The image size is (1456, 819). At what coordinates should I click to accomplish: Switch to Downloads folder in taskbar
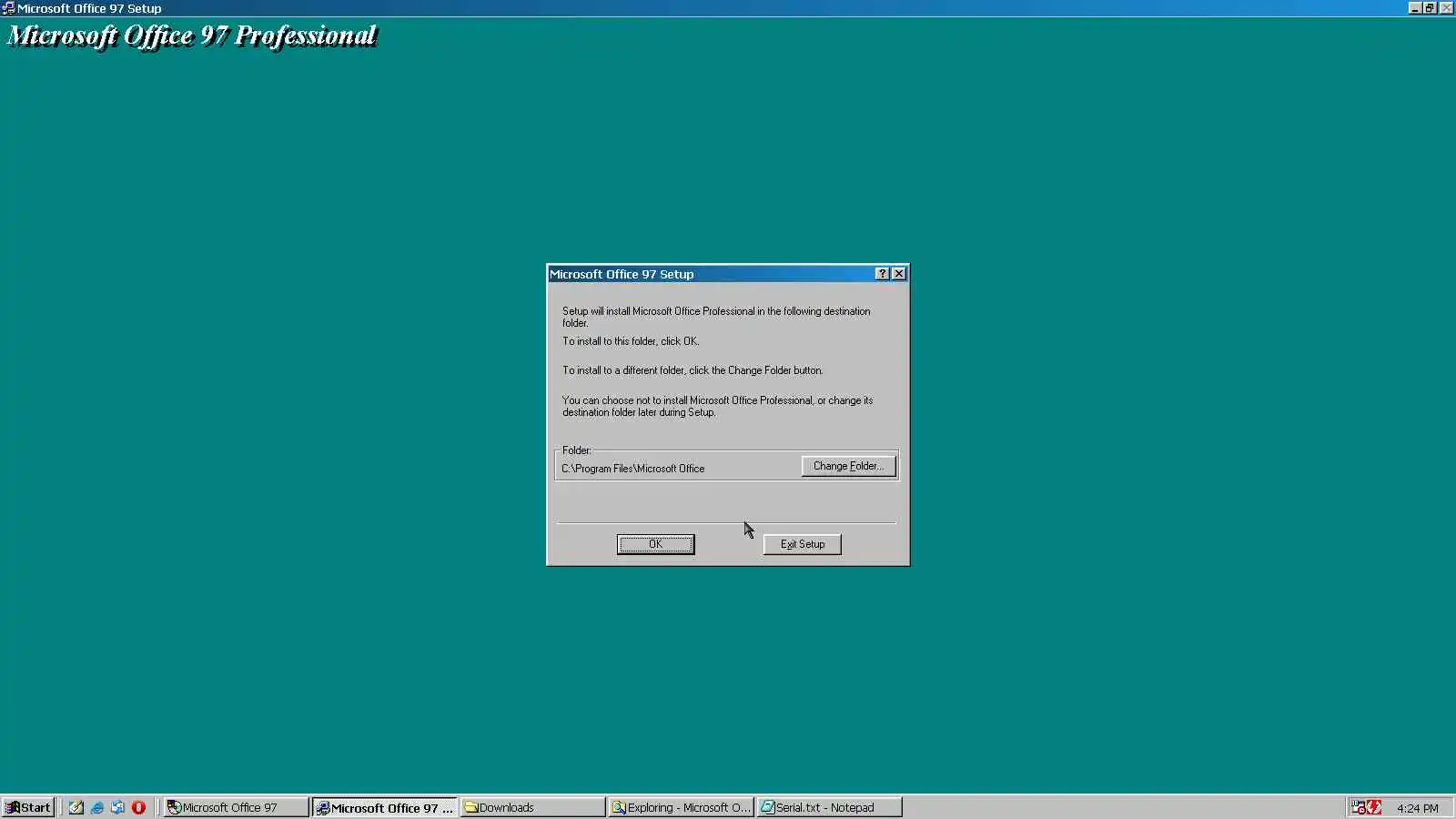(x=532, y=807)
